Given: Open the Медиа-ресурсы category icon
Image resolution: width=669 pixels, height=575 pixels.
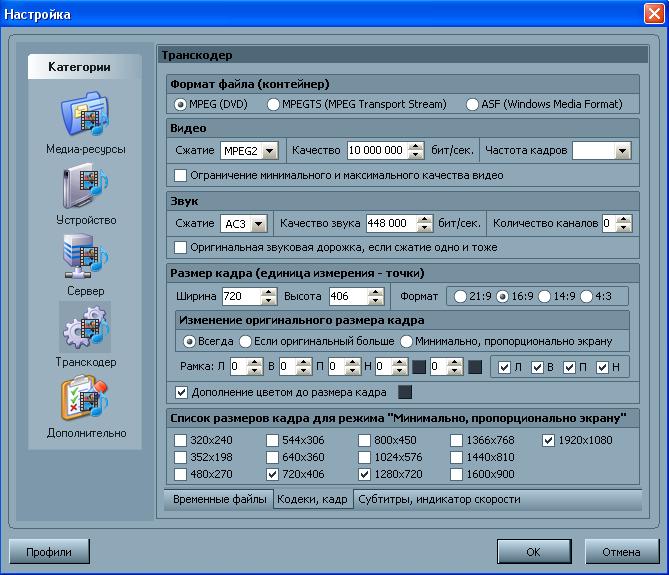Looking at the screenshot, I should [85, 113].
